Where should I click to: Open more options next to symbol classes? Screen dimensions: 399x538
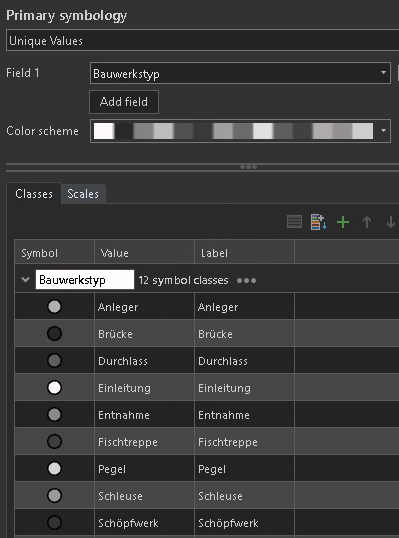[x=246, y=281]
